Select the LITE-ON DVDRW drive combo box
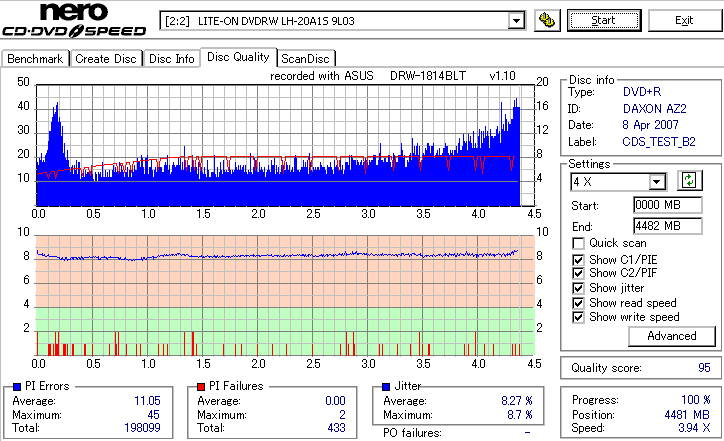 coord(342,21)
